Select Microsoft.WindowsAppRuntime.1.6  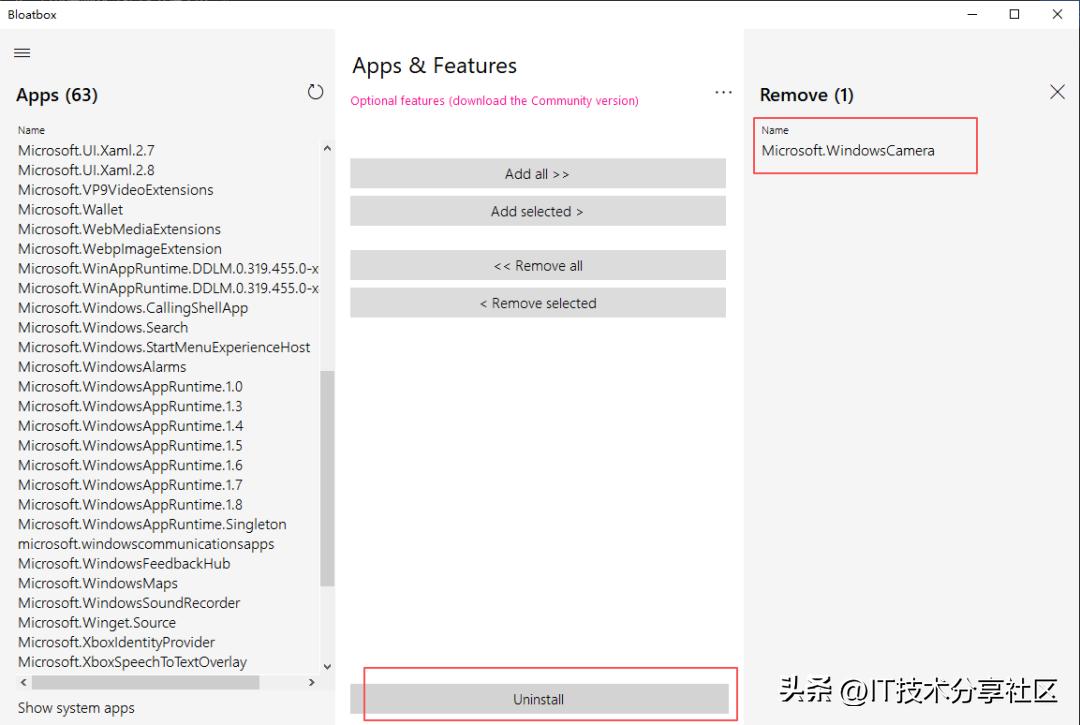pos(130,465)
